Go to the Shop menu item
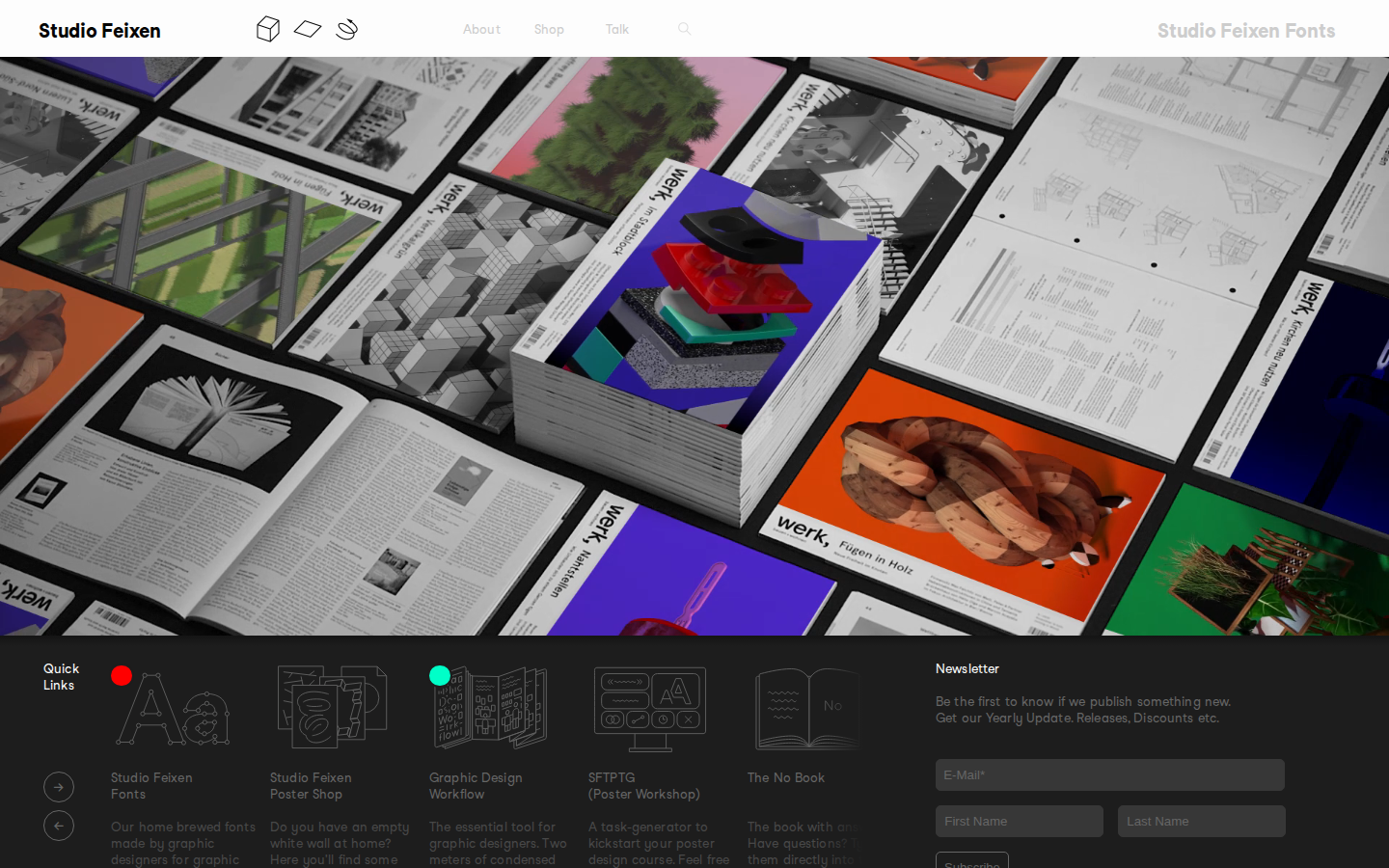 549,30
